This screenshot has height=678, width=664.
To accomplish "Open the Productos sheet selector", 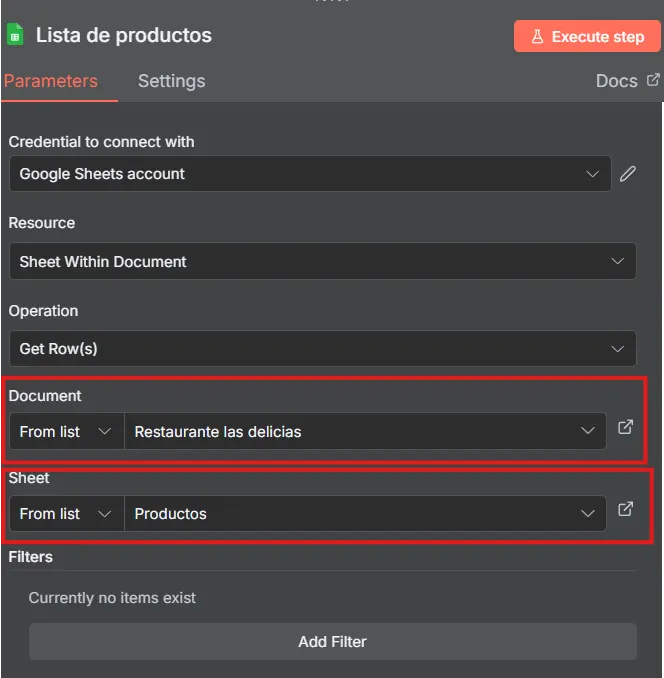I will [x=364, y=514].
